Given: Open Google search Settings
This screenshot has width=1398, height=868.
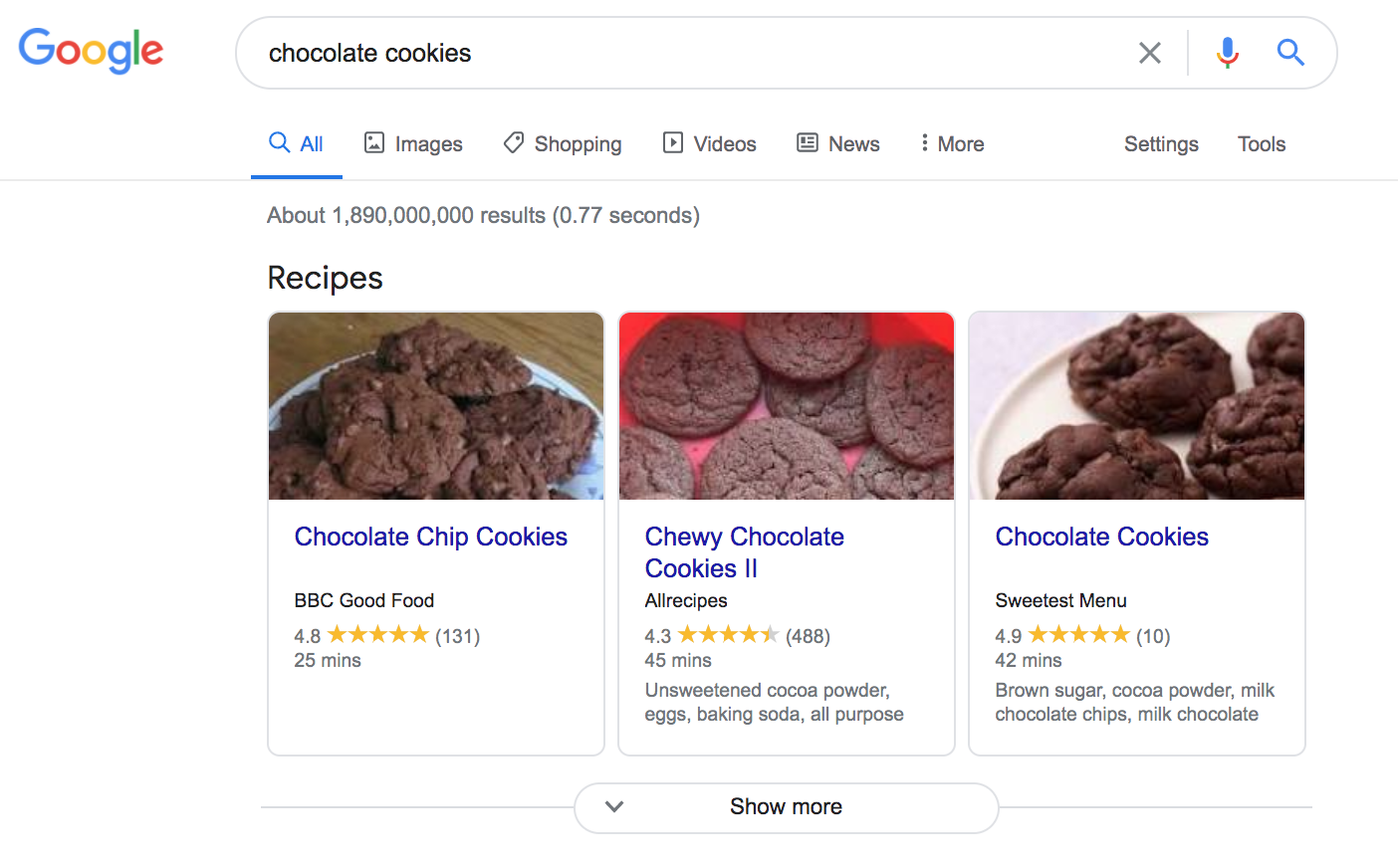Looking at the screenshot, I should coord(1161,143).
